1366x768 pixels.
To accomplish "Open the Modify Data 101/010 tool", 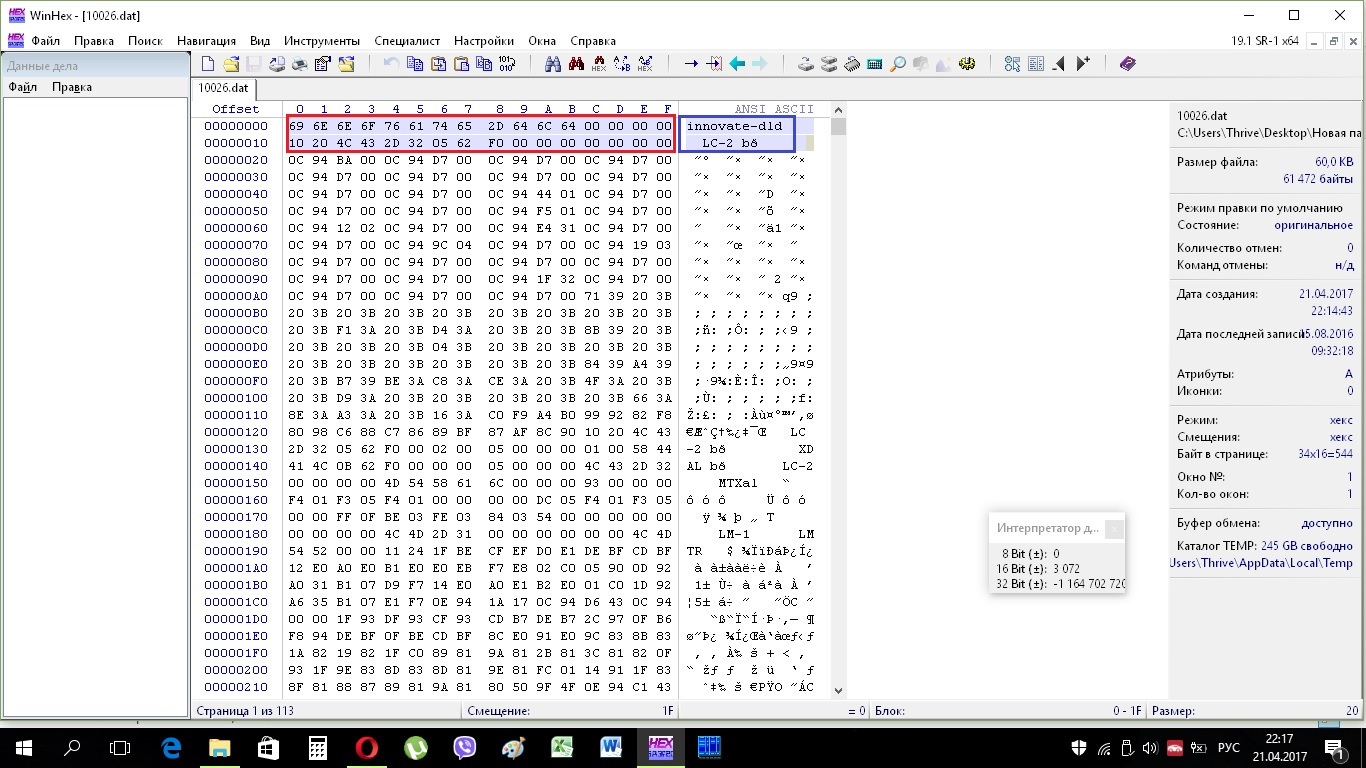I will tap(507, 64).
